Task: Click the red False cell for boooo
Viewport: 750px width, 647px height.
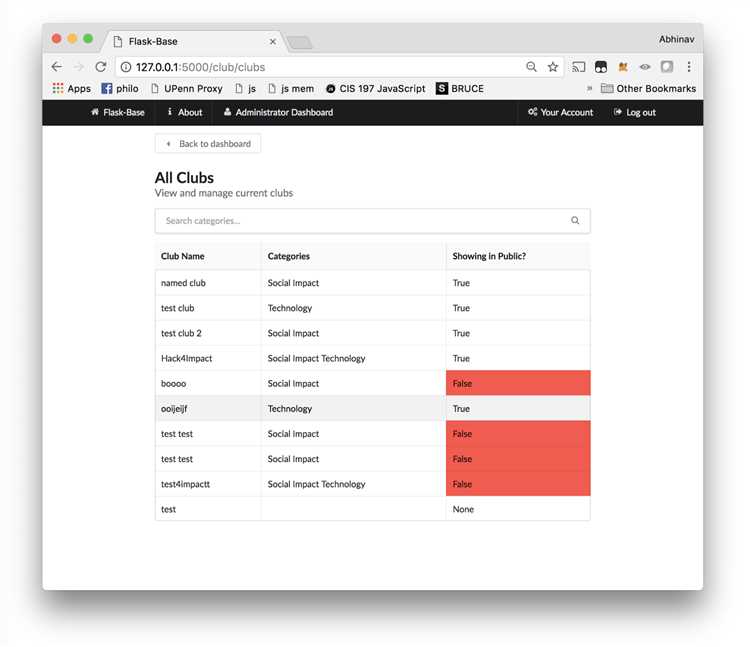Action: click(518, 383)
